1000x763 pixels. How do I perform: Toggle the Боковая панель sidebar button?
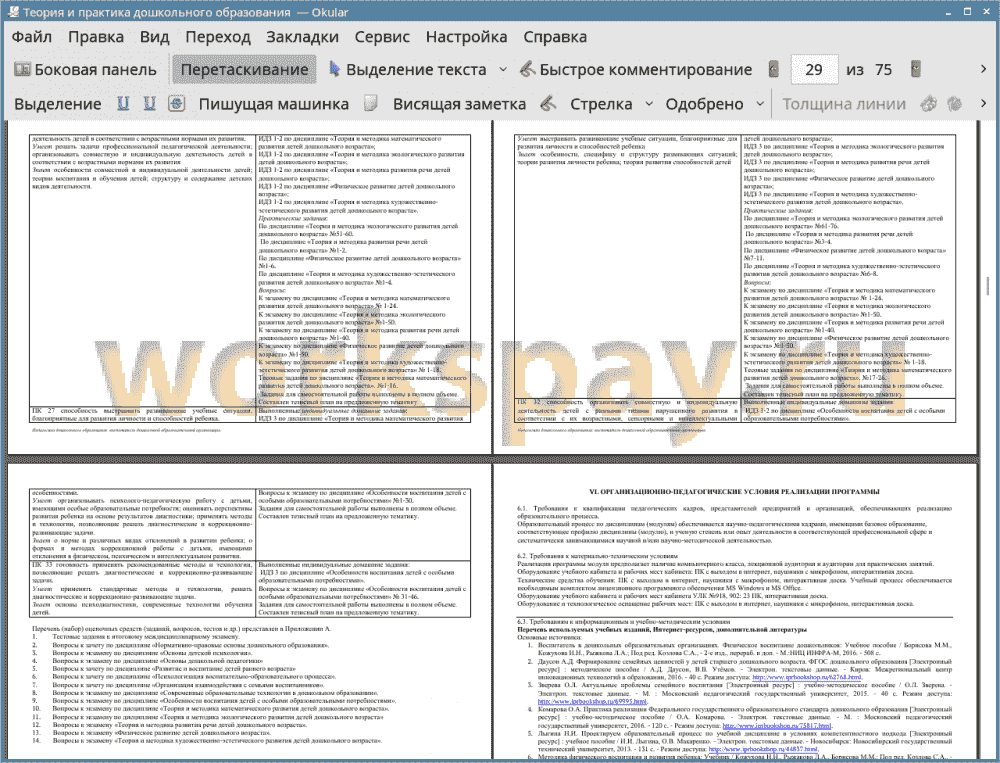(85, 70)
